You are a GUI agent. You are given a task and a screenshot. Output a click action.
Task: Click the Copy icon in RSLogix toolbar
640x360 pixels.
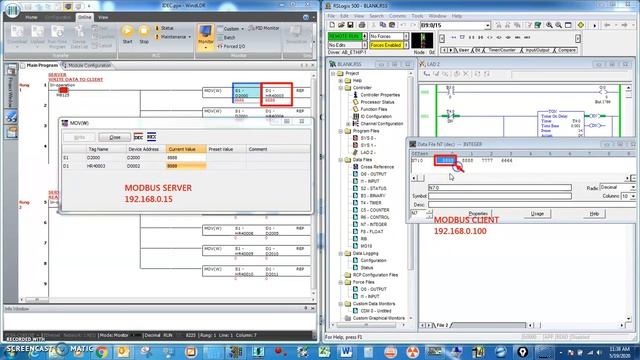click(382, 25)
